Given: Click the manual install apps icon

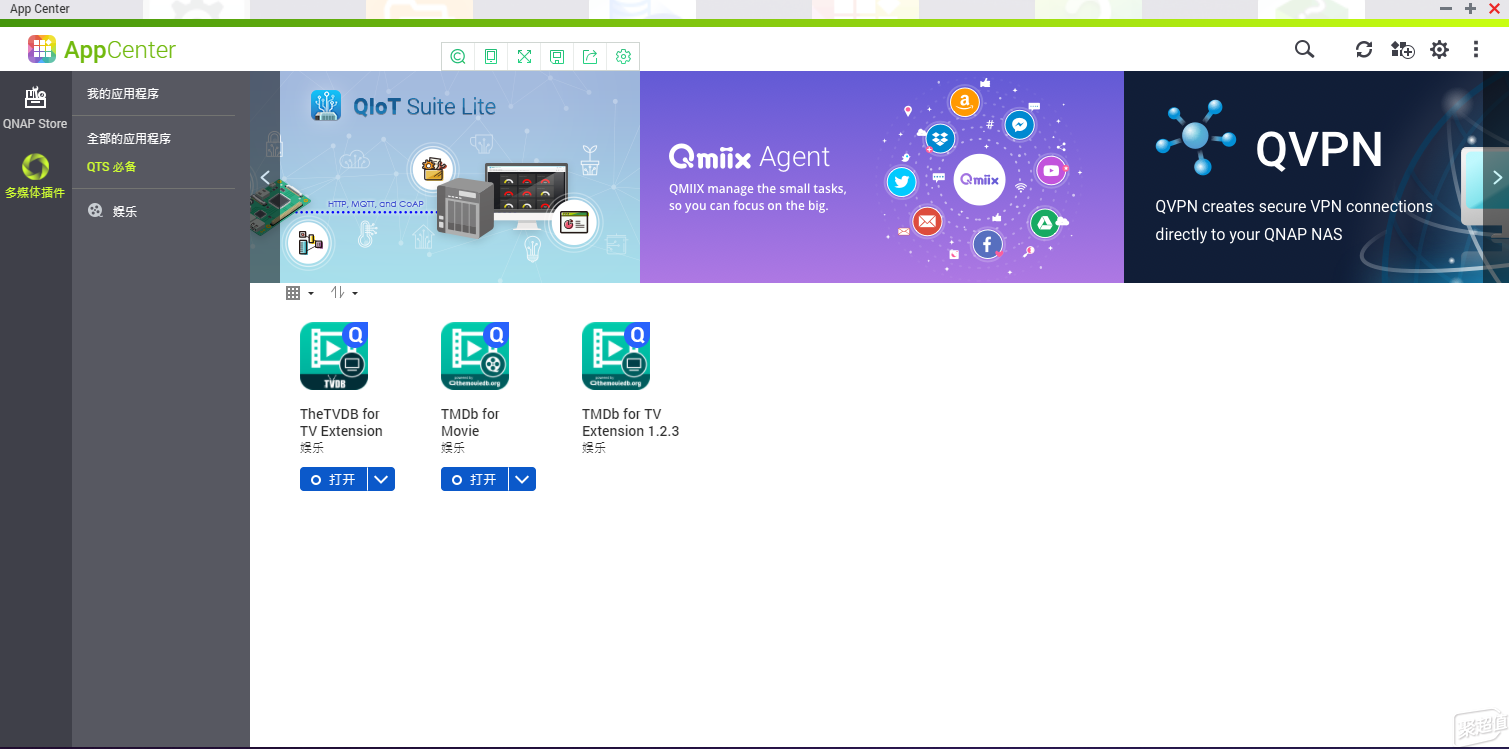Looking at the screenshot, I should point(1402,49).
